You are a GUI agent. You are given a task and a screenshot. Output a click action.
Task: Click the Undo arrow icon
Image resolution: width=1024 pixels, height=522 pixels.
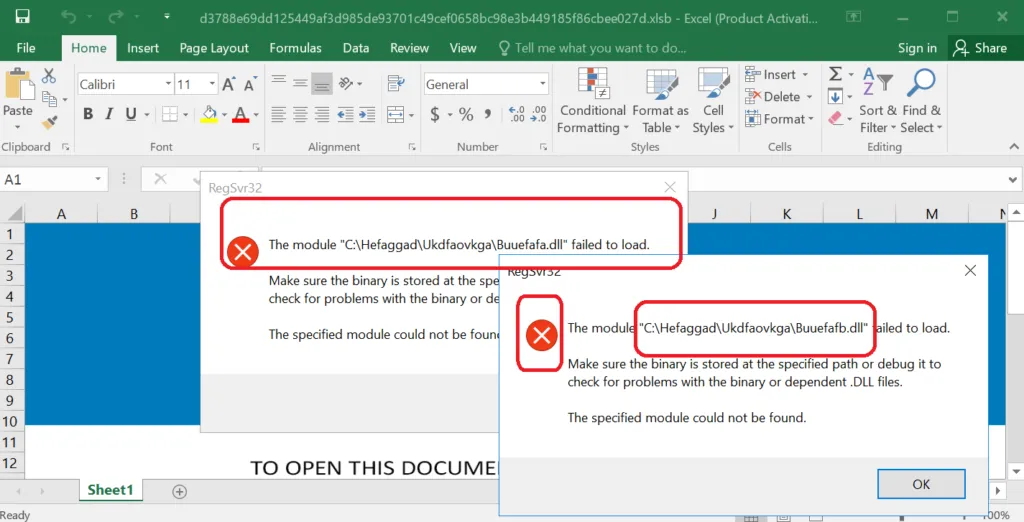click(69, 16)
